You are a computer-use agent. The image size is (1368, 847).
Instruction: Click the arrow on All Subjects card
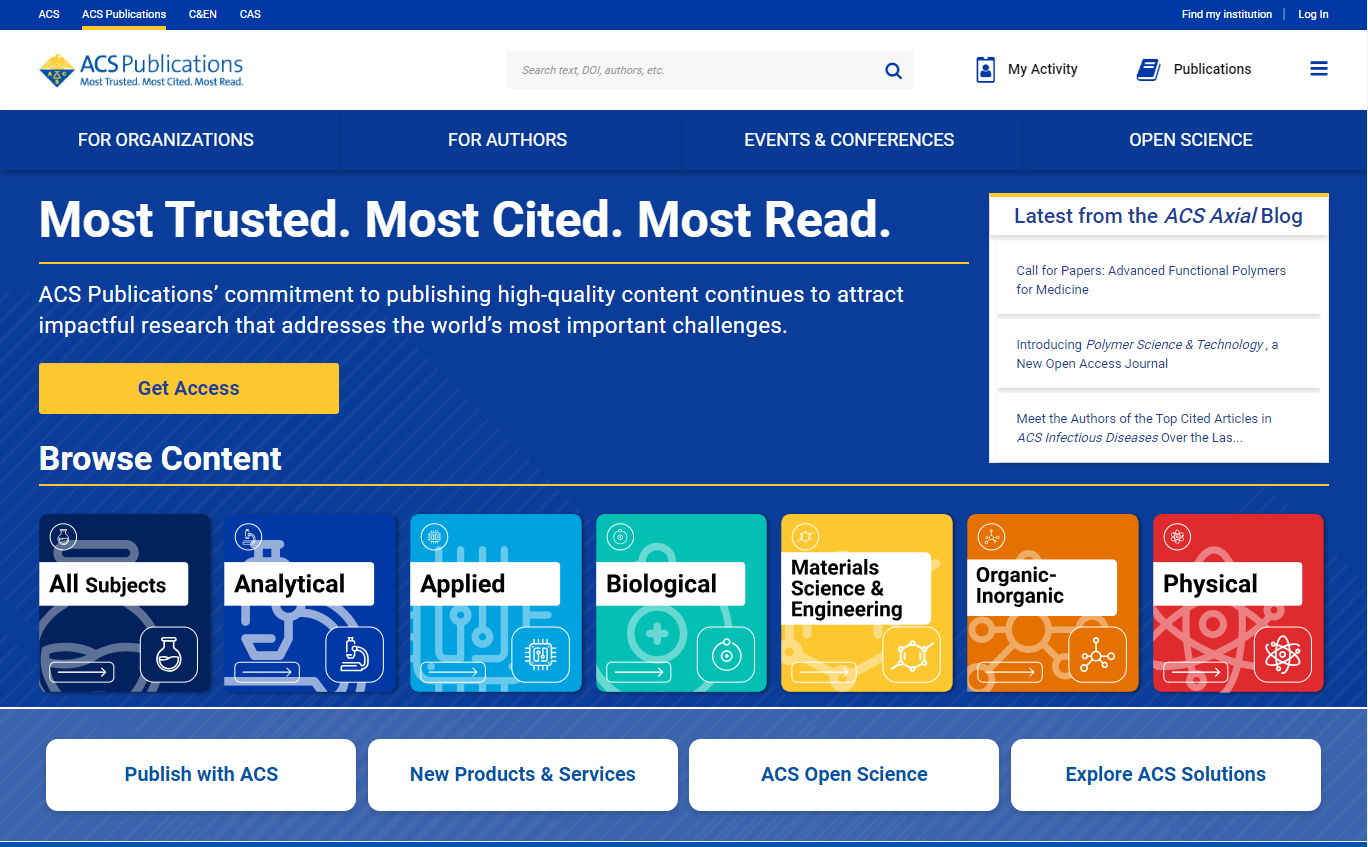(81, 672)
